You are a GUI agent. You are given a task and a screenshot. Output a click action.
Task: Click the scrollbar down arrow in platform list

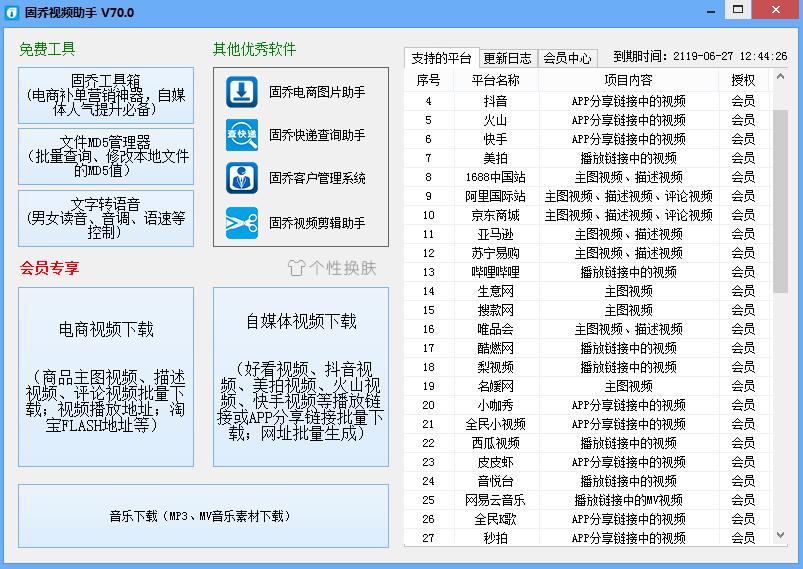(780, 535)
